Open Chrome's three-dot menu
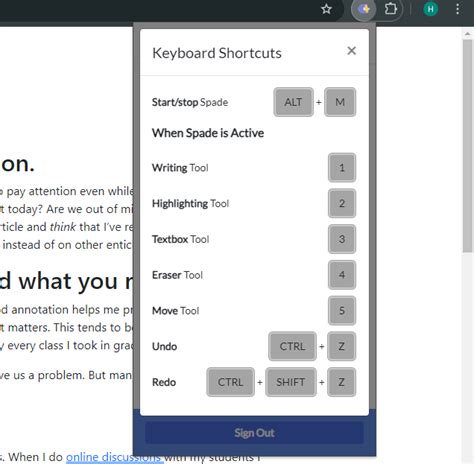474x464 pixels. click(x=458, y=9)
